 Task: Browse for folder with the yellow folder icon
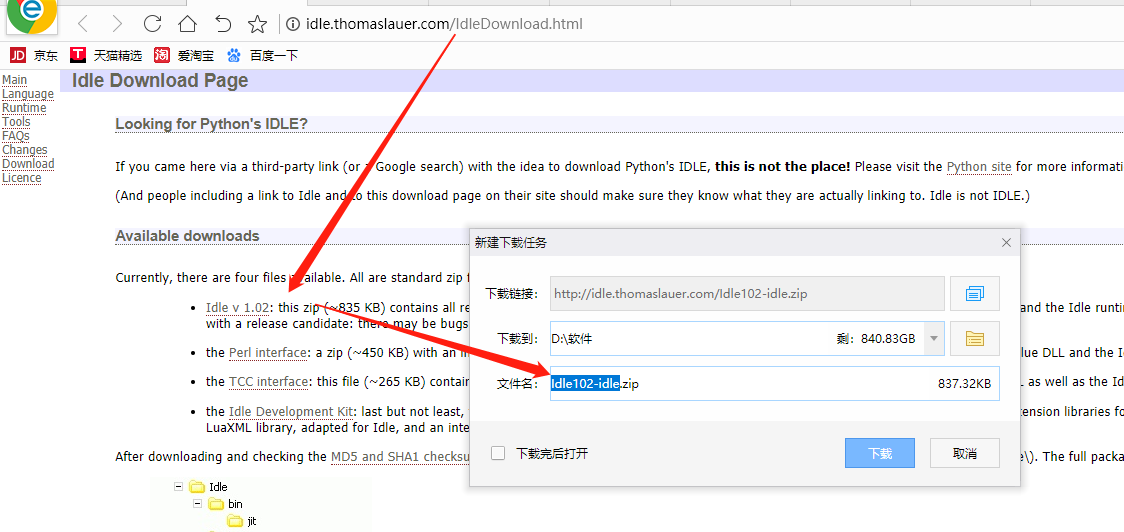[x=975, y=338]
